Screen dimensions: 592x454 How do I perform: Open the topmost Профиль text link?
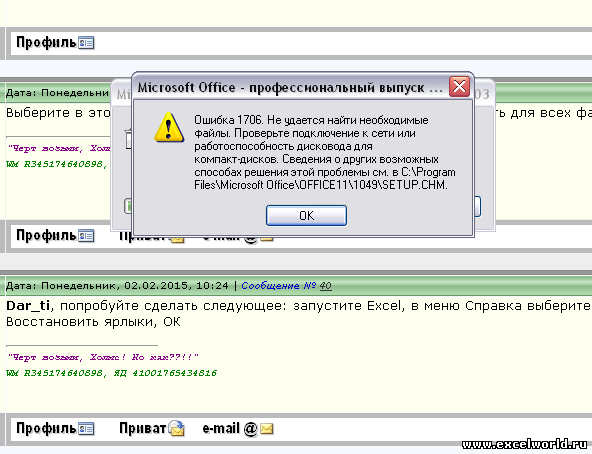click(46, 42)
